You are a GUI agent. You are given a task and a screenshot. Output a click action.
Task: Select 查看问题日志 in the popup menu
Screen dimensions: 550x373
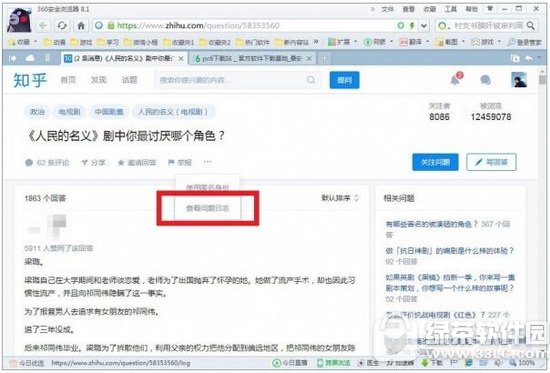(208, 208)
